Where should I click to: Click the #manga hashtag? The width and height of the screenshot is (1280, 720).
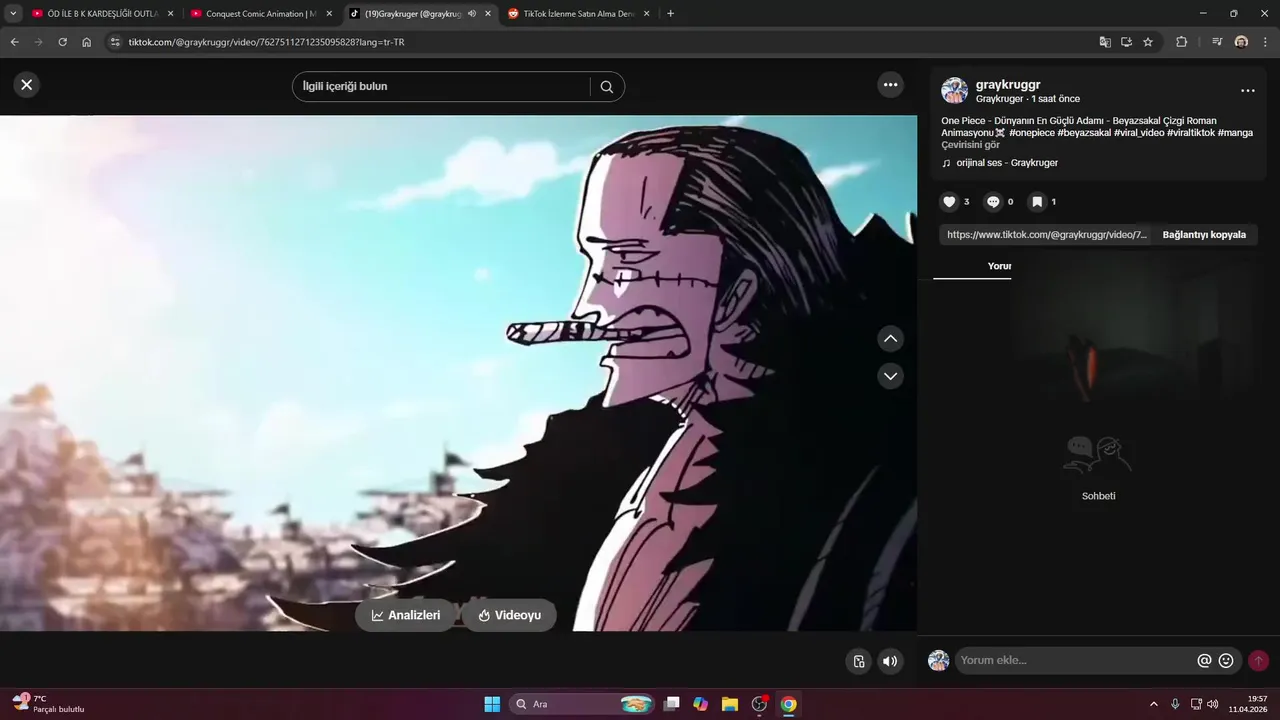pos(1235,133)
